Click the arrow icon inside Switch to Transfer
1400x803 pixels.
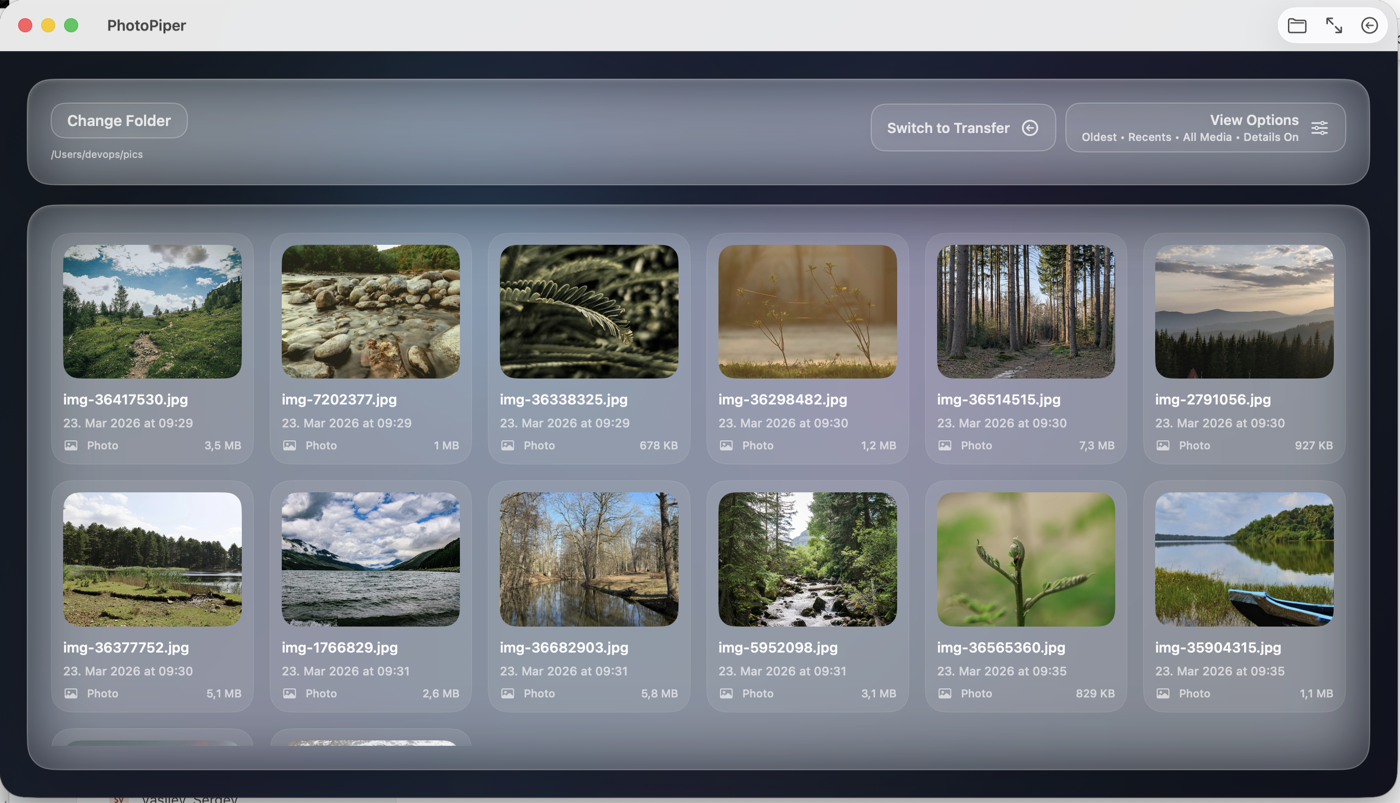point(1029,127)
